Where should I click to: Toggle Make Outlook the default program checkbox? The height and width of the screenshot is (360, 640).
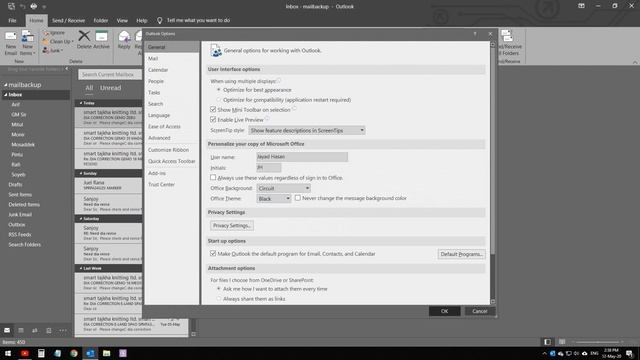(213, 253)
